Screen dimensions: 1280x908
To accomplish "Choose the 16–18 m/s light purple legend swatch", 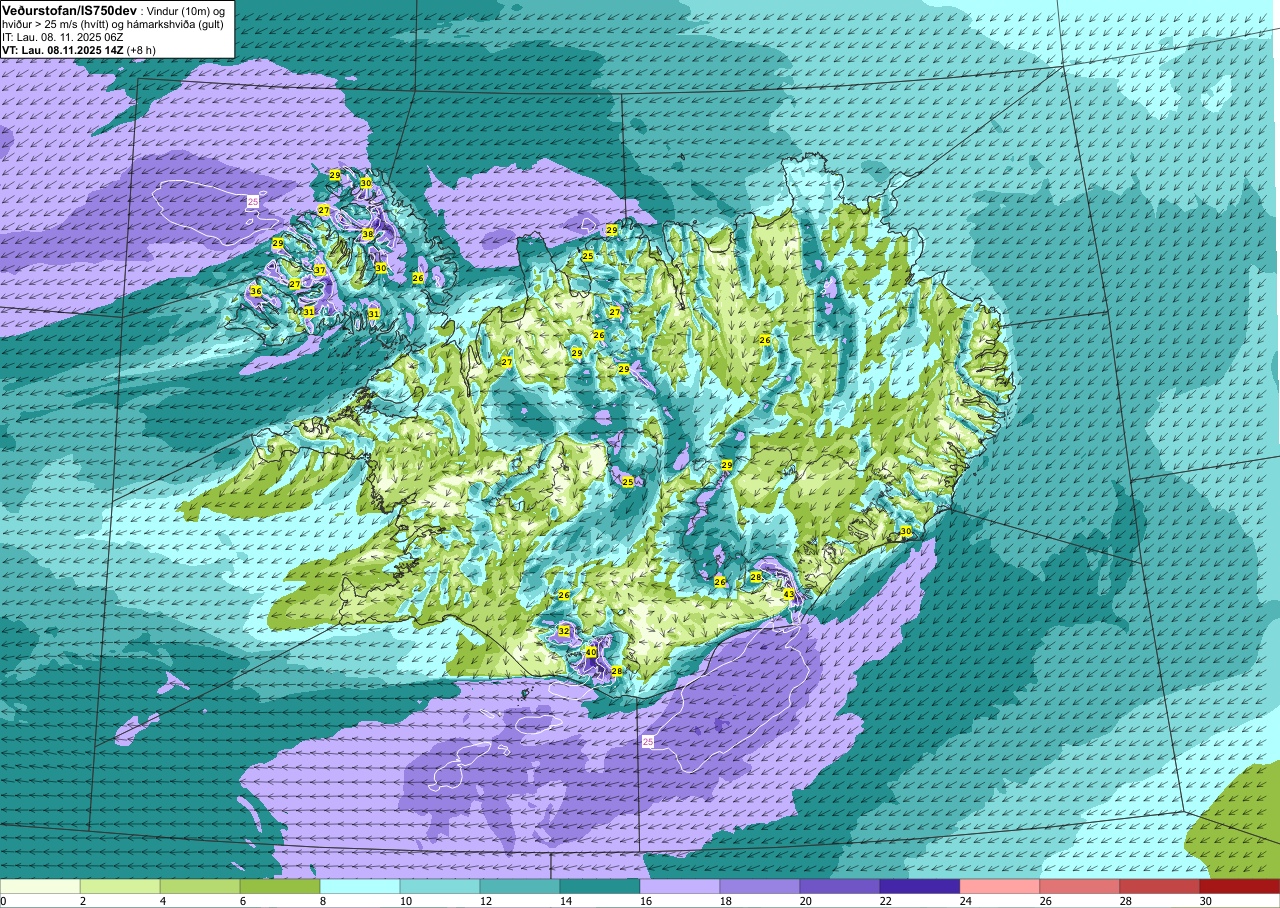I will 680,886.
